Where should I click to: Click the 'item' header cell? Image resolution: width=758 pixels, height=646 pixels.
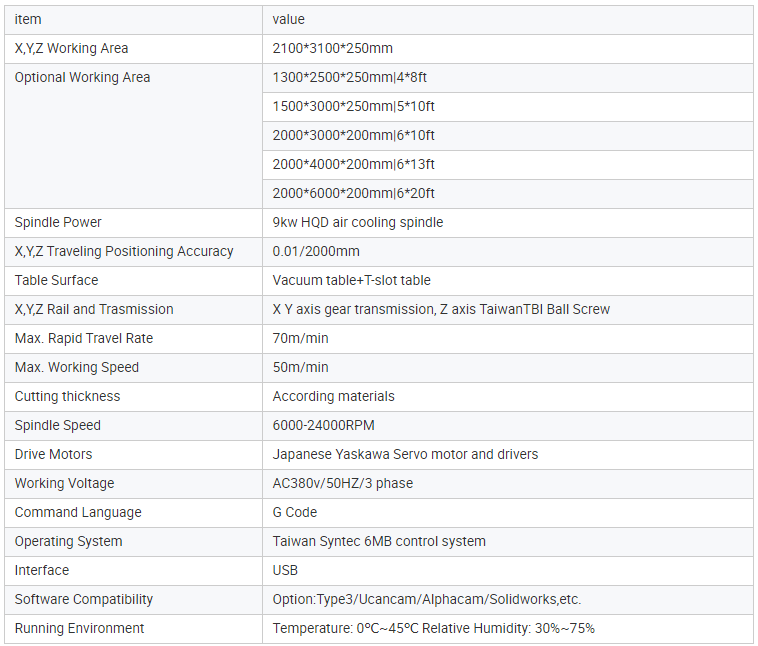[x=28, y=19]
